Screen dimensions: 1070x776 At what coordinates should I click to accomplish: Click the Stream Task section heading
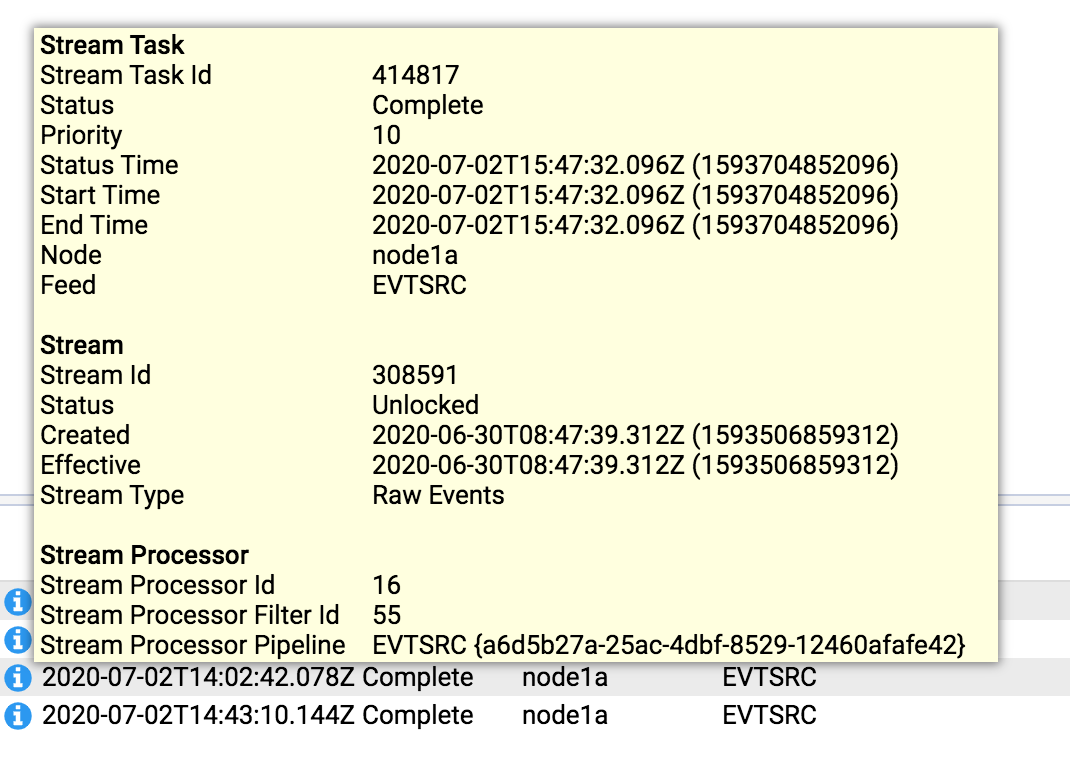(x=112, y=45)
